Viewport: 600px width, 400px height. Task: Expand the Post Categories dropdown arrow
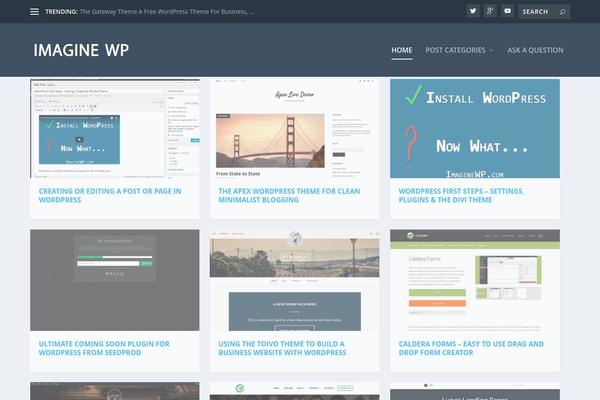click(x=491, y=50)
